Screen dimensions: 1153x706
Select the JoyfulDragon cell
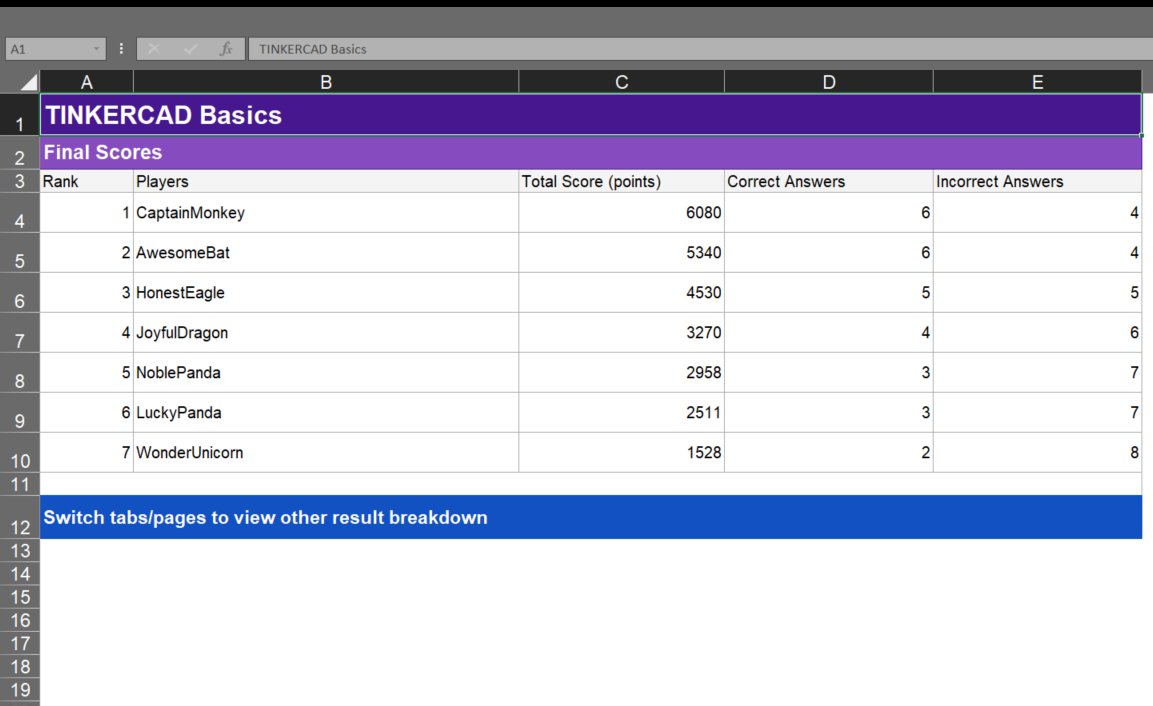[326, 333]
